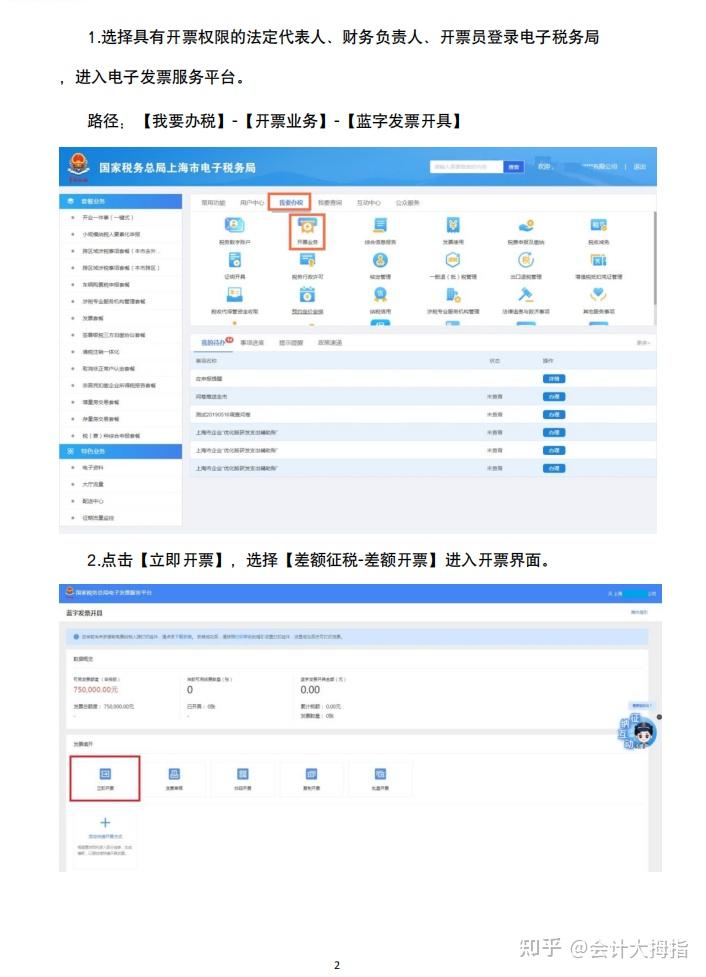This screenshot has height=977, width=706.
Task: Open 电子资料 in the sidebar
Action: (x=93, y=467)
